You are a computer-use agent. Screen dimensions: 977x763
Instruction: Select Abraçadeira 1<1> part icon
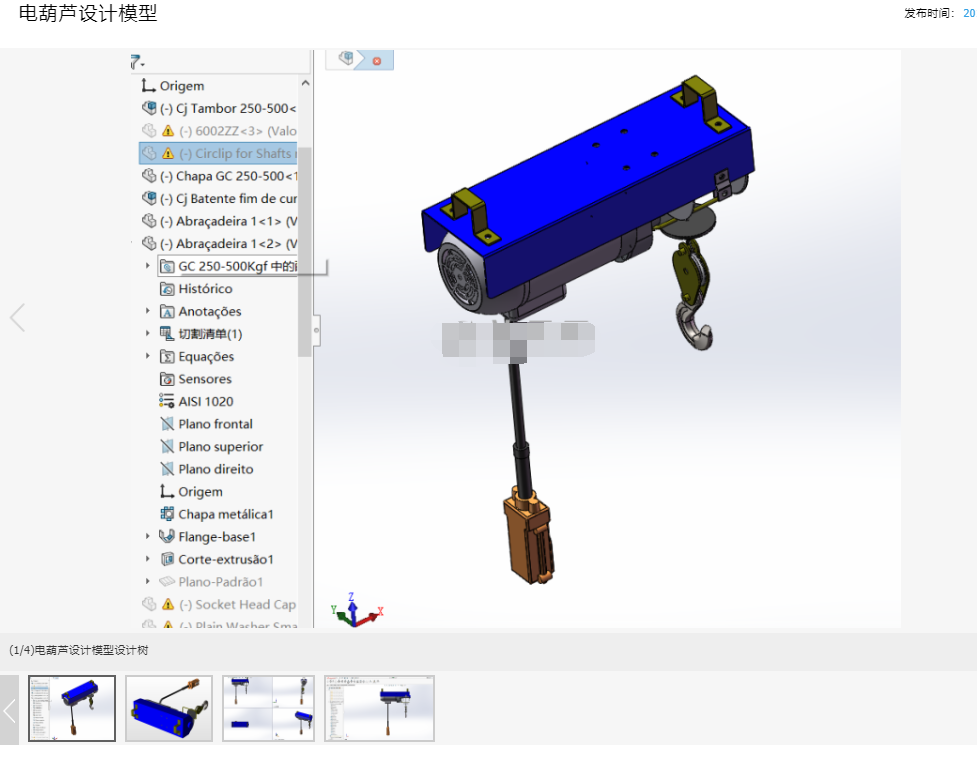click(149, 221)
